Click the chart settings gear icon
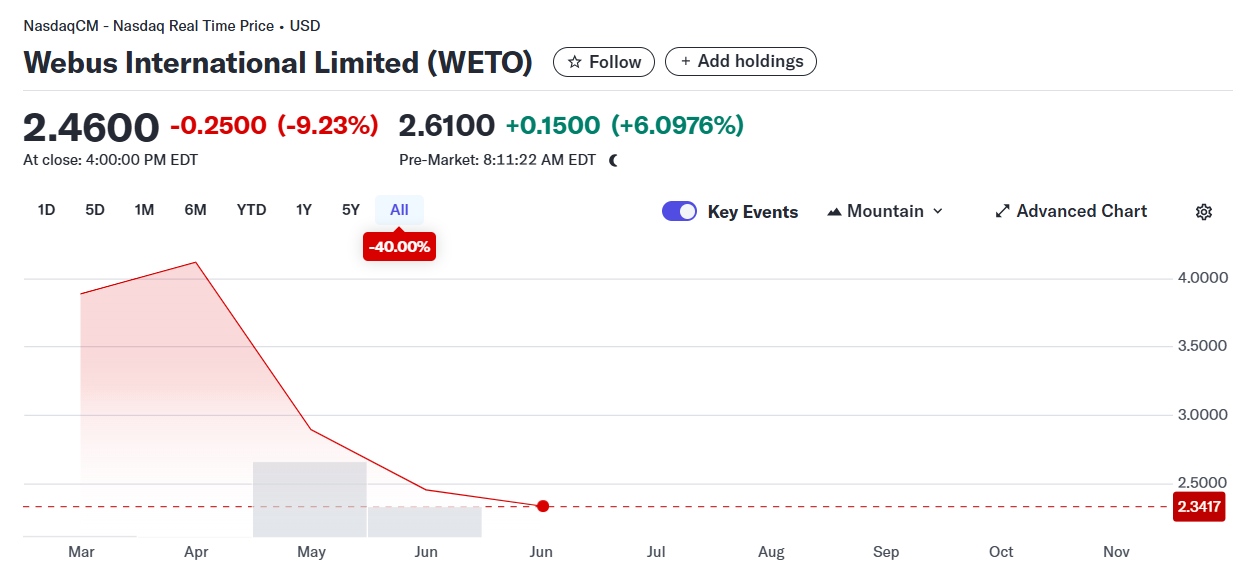1249x570 pixels. (1204, 212)
